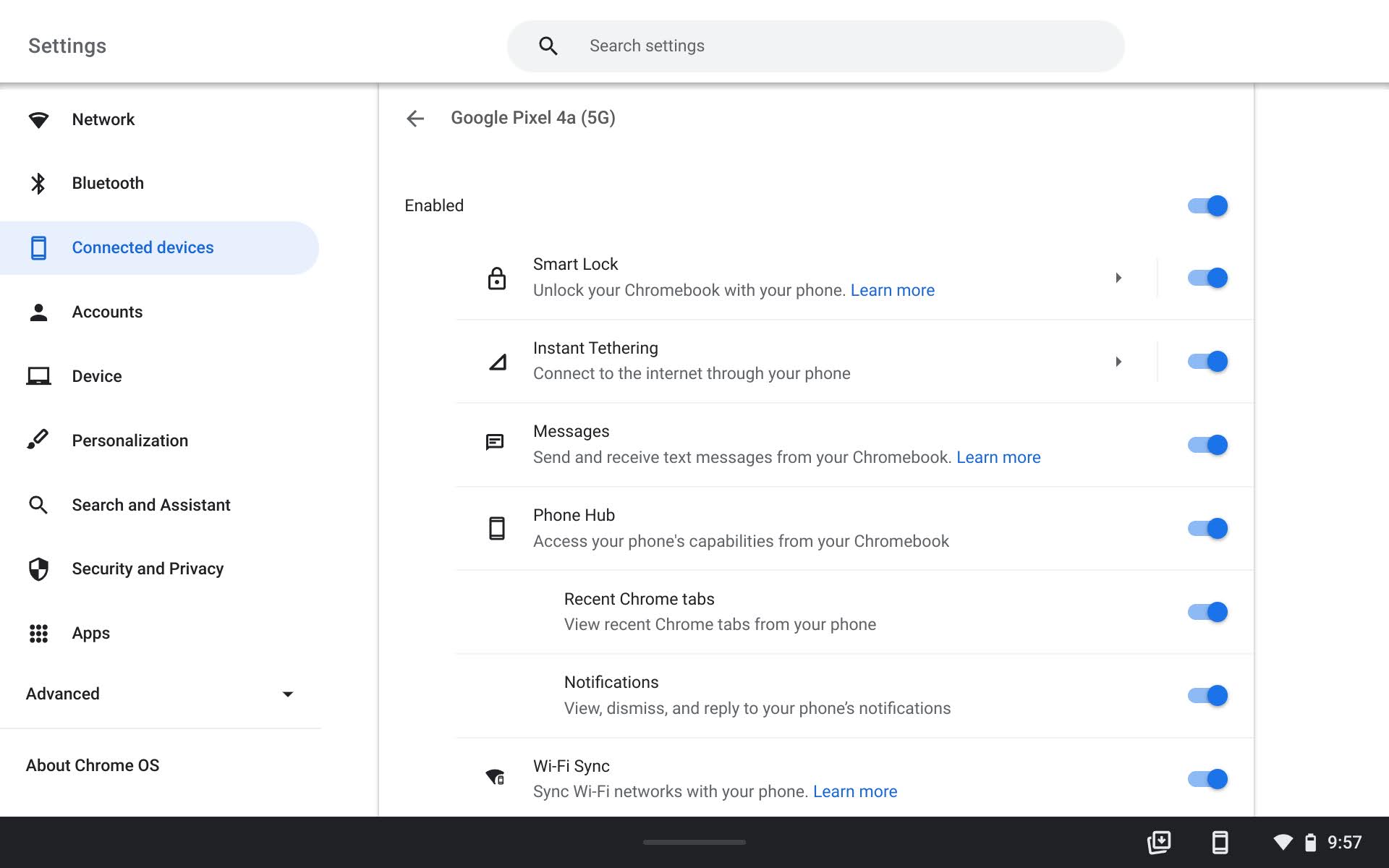Viewport: 1389px width, 868px height.
Task: Click Learn more next to Messages
Action: tap(998, 456)
